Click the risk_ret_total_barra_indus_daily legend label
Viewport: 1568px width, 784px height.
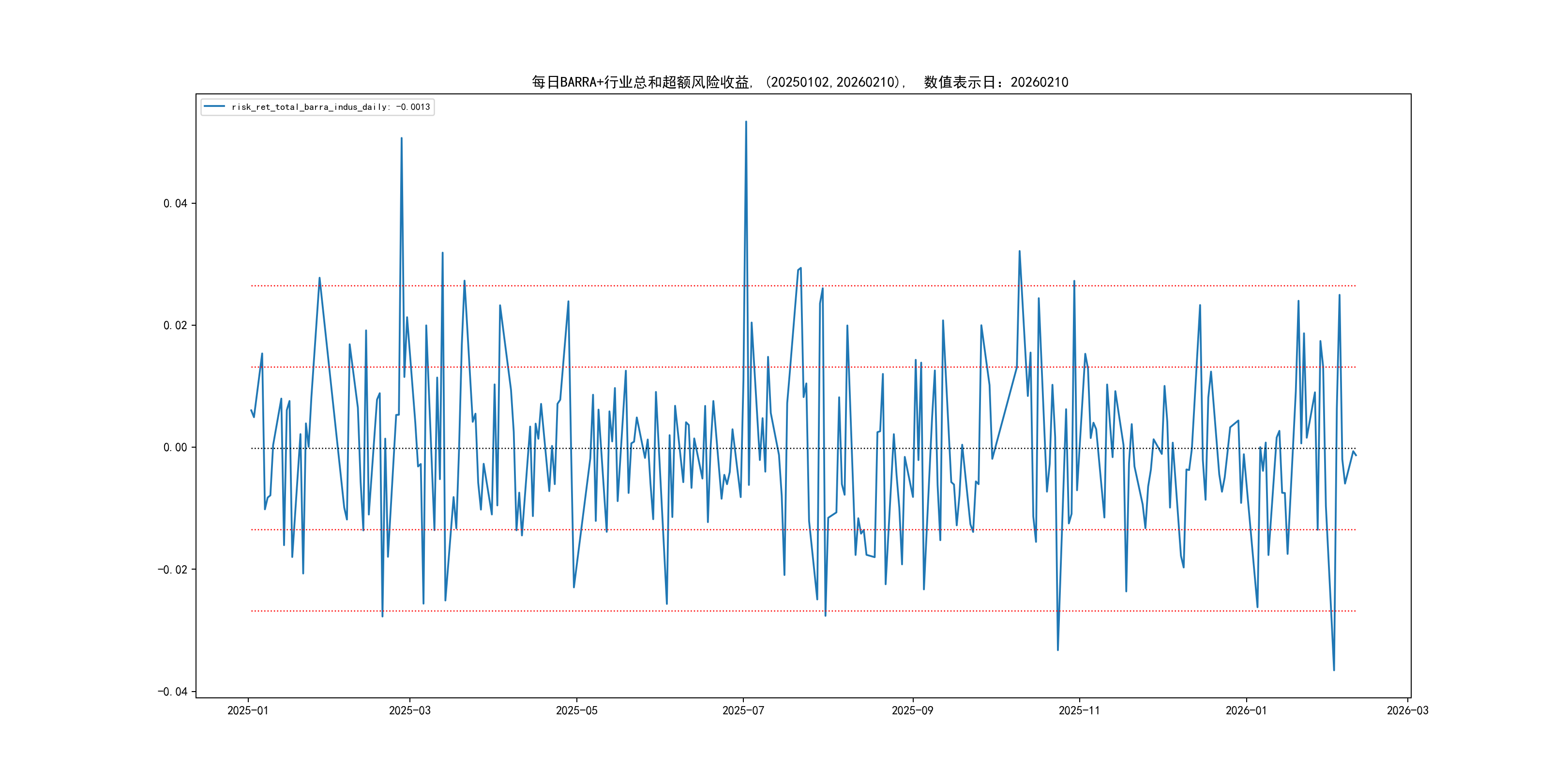[x=331, y=107]
